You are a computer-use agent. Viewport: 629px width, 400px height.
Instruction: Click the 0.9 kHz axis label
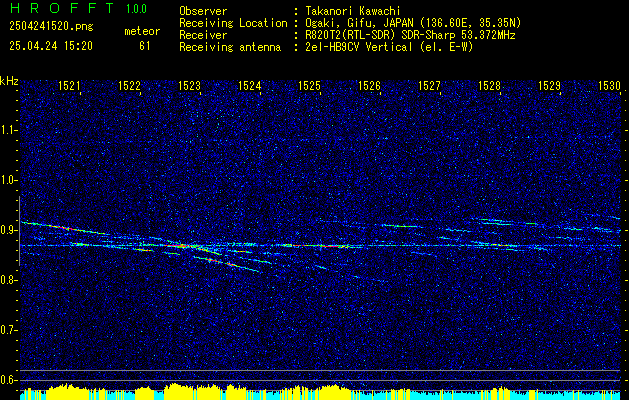pyautogui.click(x=9, y=230)
